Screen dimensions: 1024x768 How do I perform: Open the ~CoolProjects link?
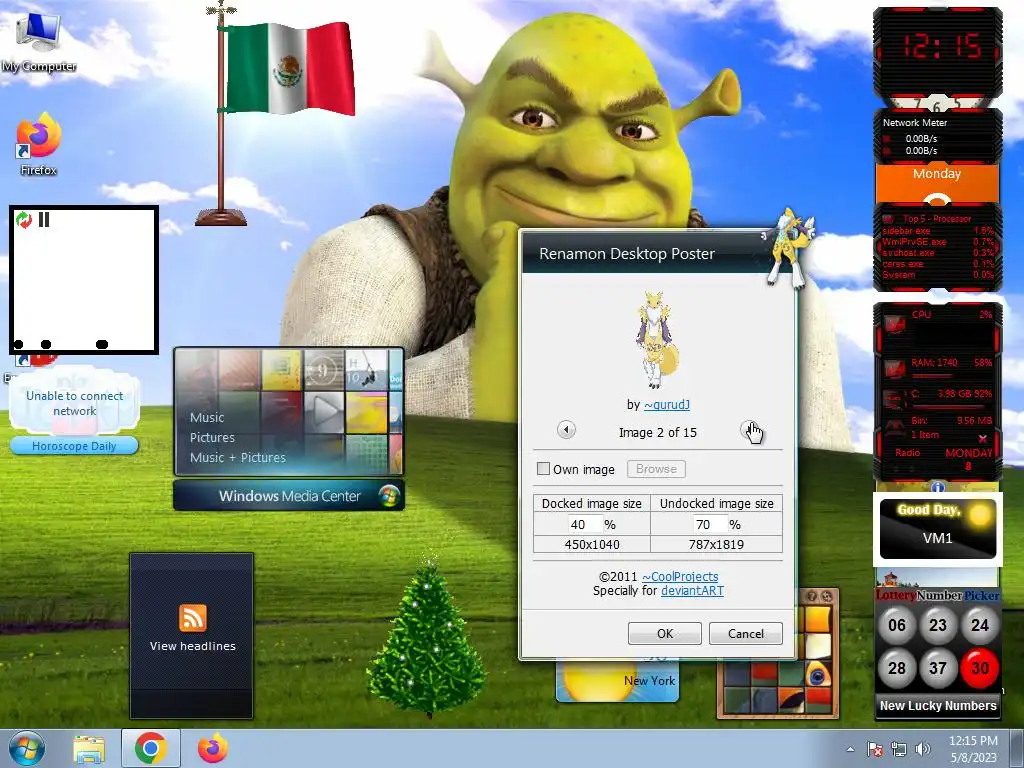(x=680, y=577)
